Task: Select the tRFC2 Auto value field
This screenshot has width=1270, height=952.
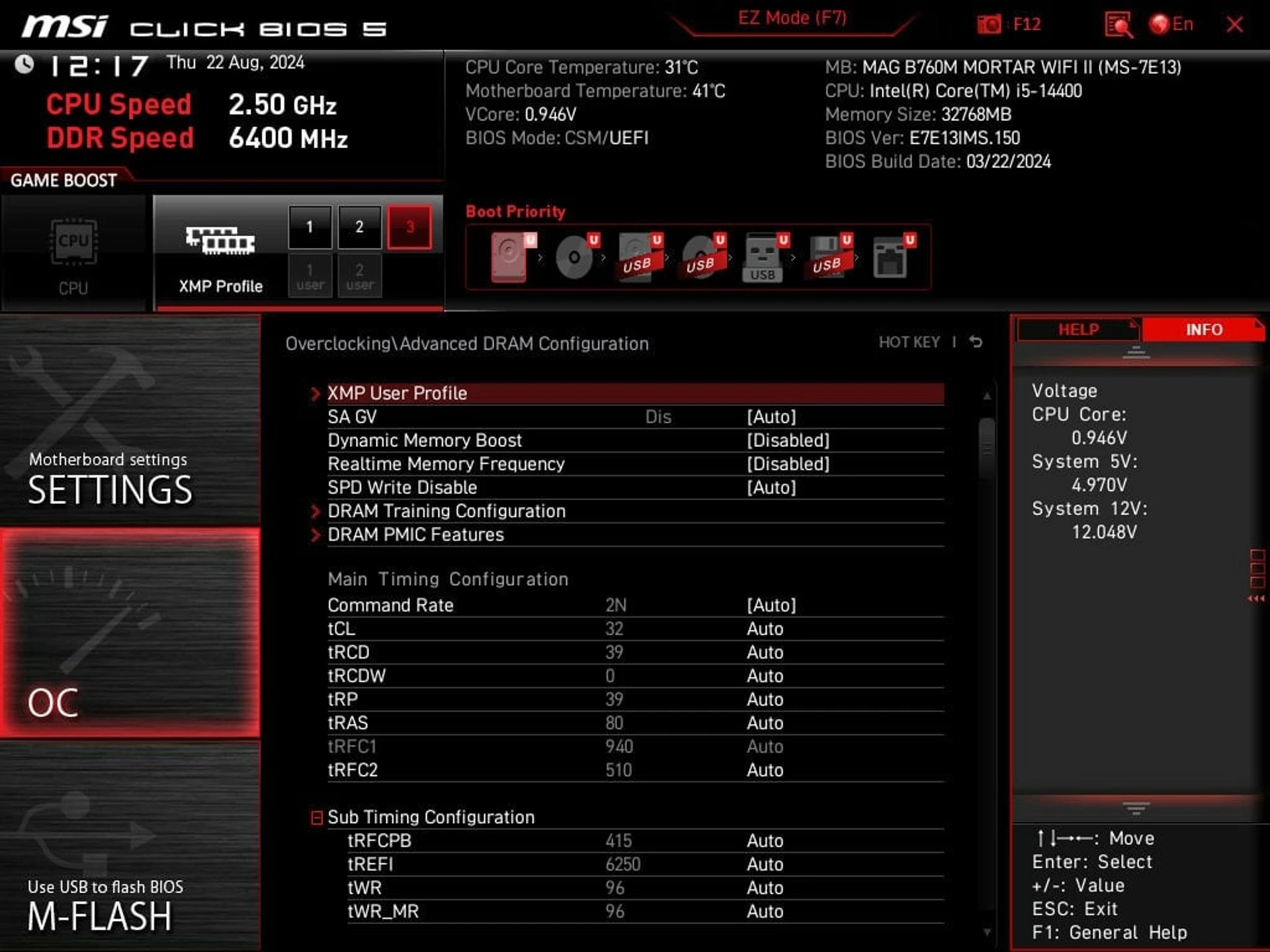Action: [x=765, y=770]
